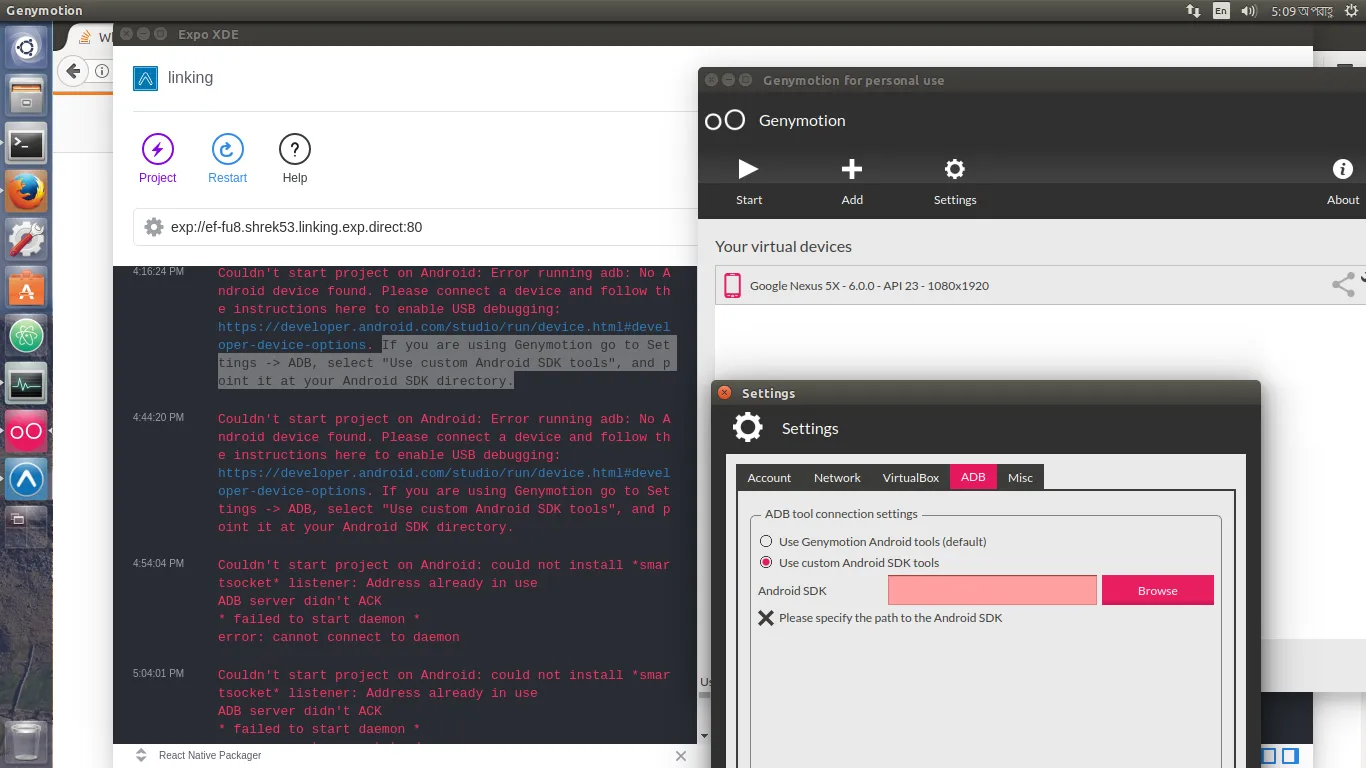Add a new virtual device in Genymotion
The height and width of the screenshot is (768, 1366).
pyautogui.click(x=852, y=180)
